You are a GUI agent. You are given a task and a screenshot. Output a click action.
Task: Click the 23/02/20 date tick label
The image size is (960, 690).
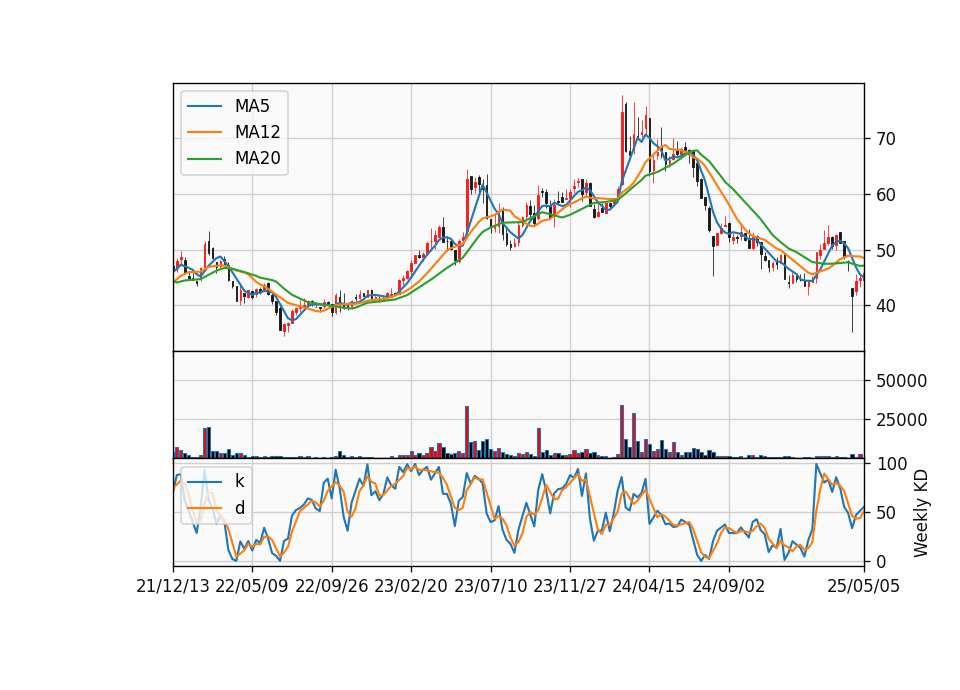point(411,586)
